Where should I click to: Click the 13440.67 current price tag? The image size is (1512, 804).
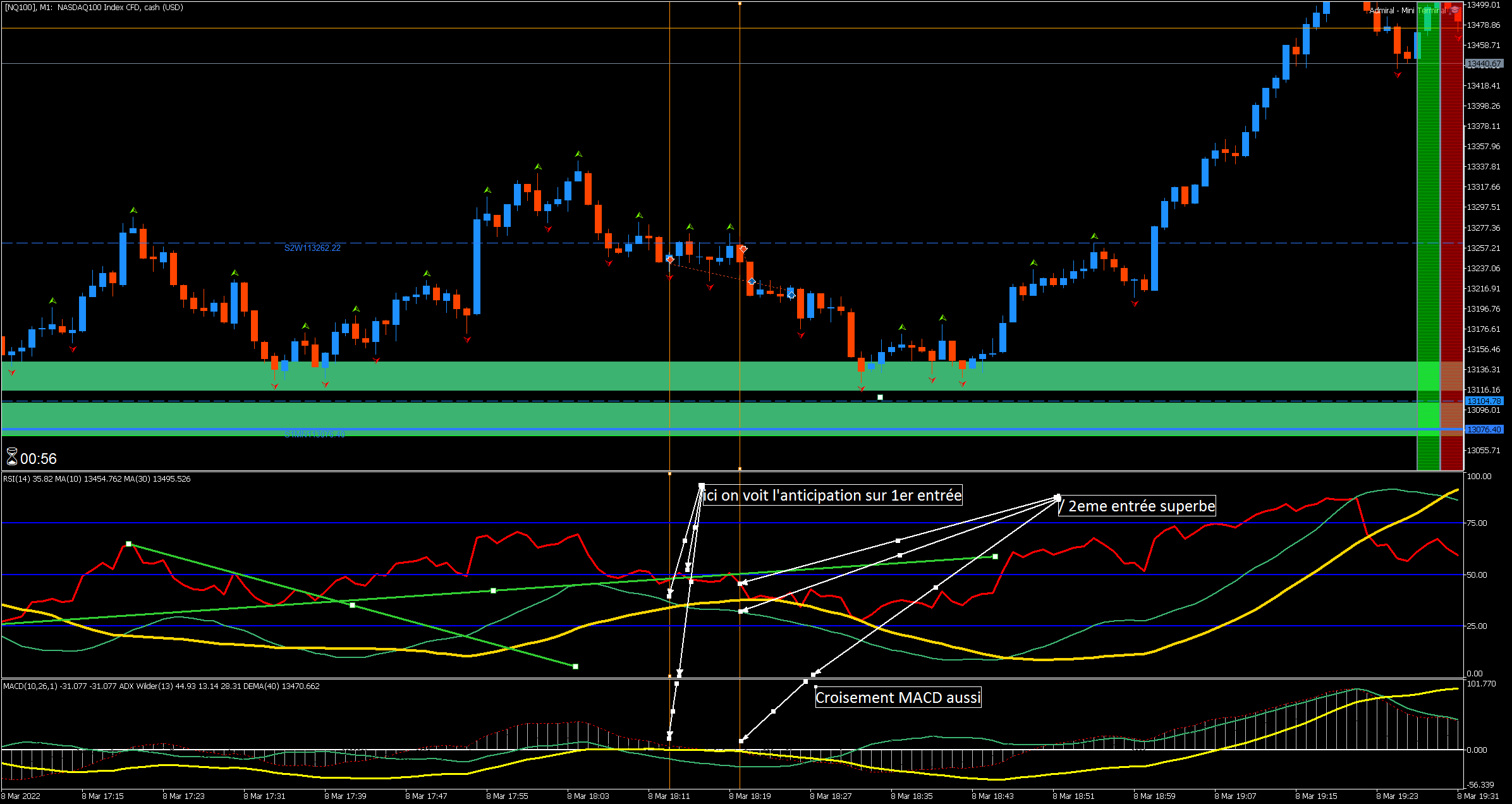[x=1484, y=64]
